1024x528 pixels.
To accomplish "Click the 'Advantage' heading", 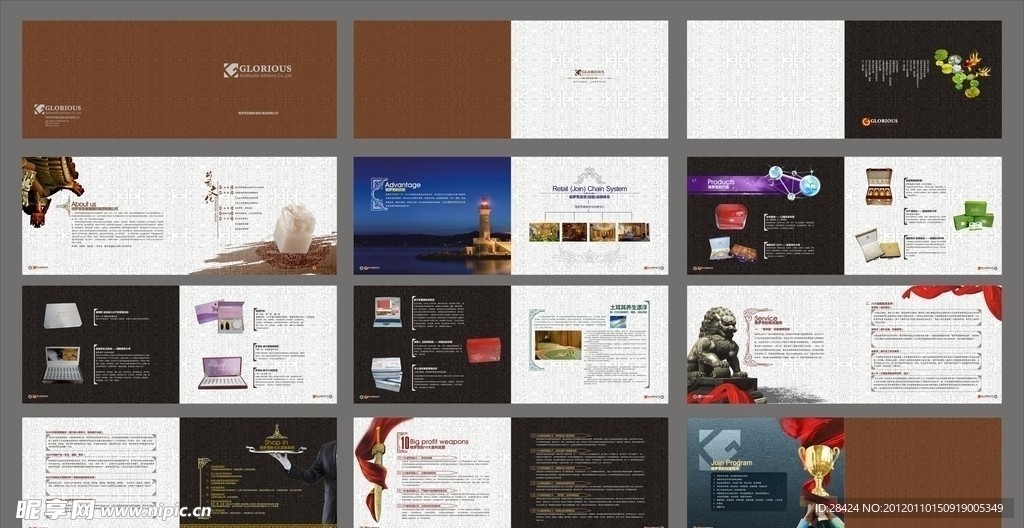I will pyautogui.click(x=402, y=185).
